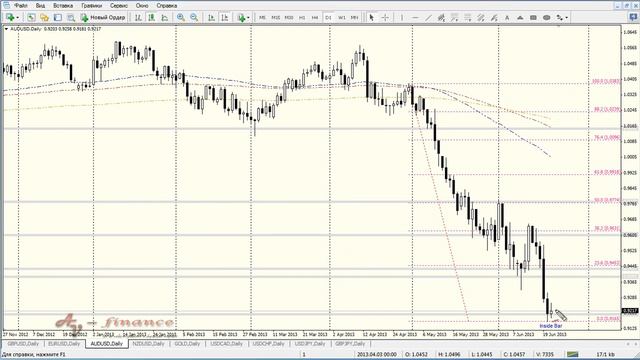This screenshot has height=360, width=640.
Task: Click the Inside Bar chart label
Action: tap(551, 326)
